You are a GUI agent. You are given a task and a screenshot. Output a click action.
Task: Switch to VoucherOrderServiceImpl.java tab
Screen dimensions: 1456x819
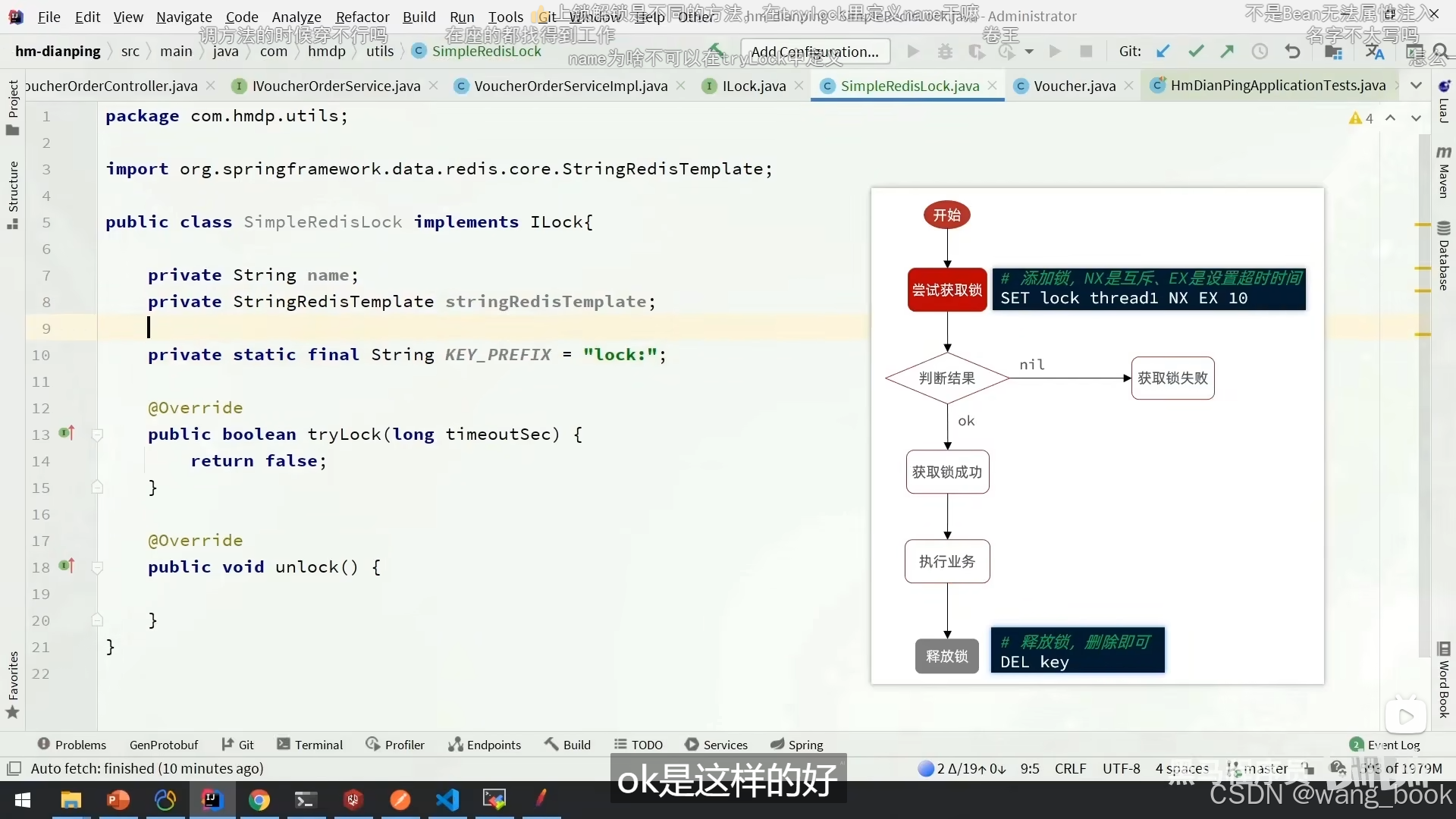pyautogui.click(x=570, y=86)
